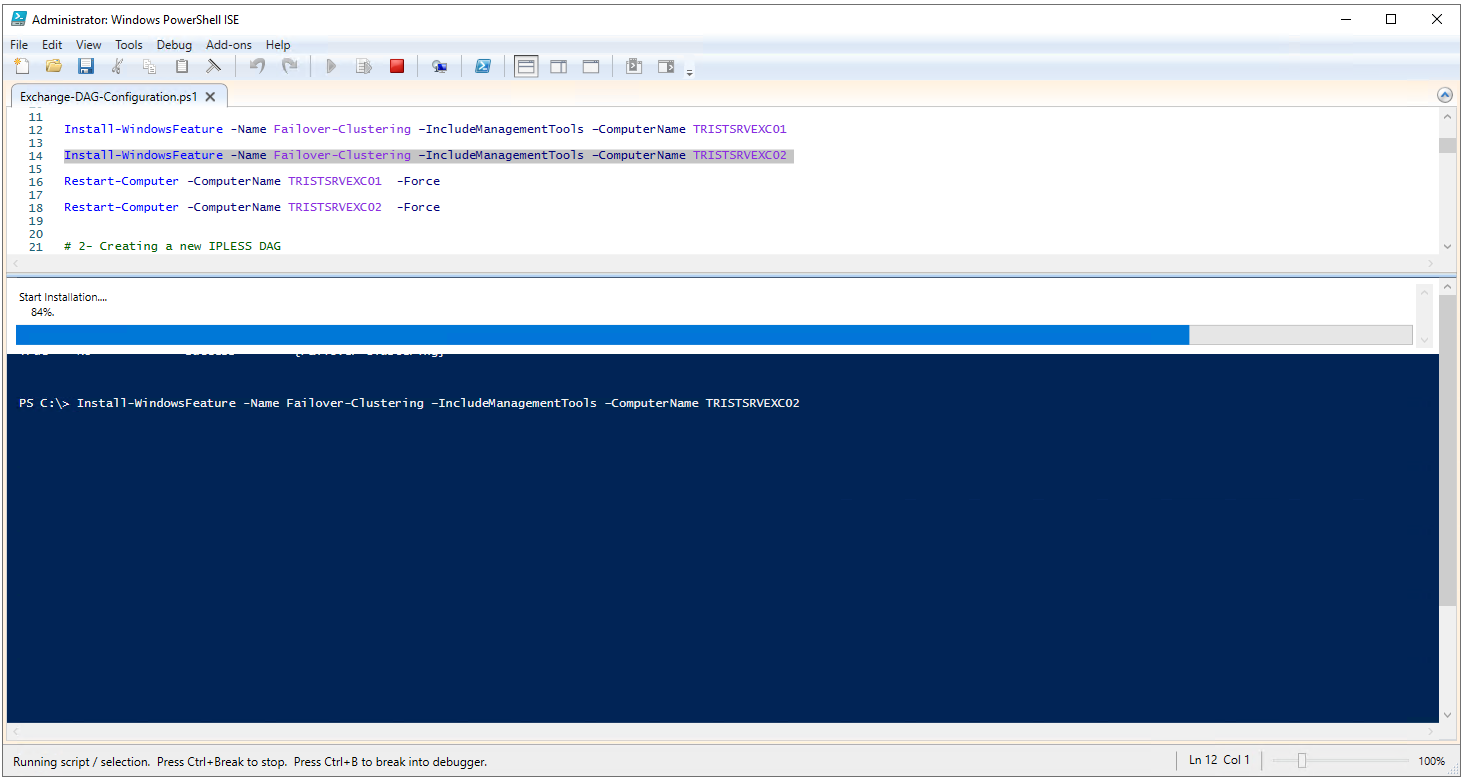The image size is (1461, 777).
Task: Open the Tools menu
Action: click(x=129, y=45)
